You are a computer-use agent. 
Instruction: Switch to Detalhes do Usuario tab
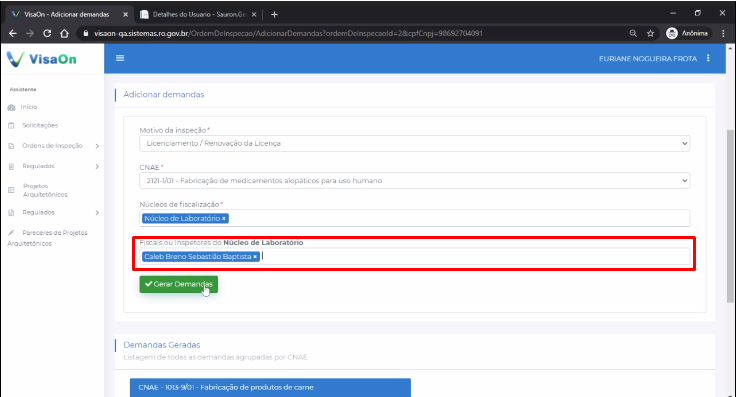[200, 15]
